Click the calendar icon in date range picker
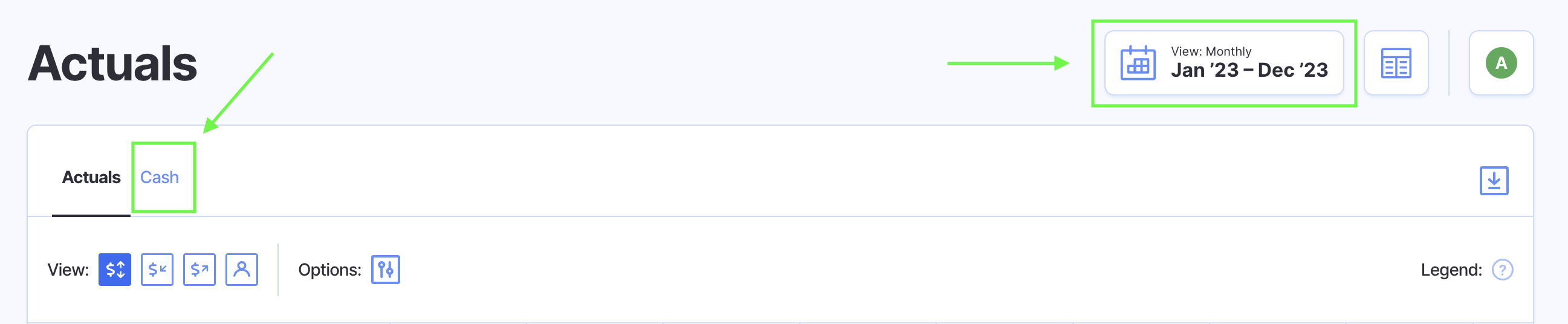 [x=1138, y=63]
